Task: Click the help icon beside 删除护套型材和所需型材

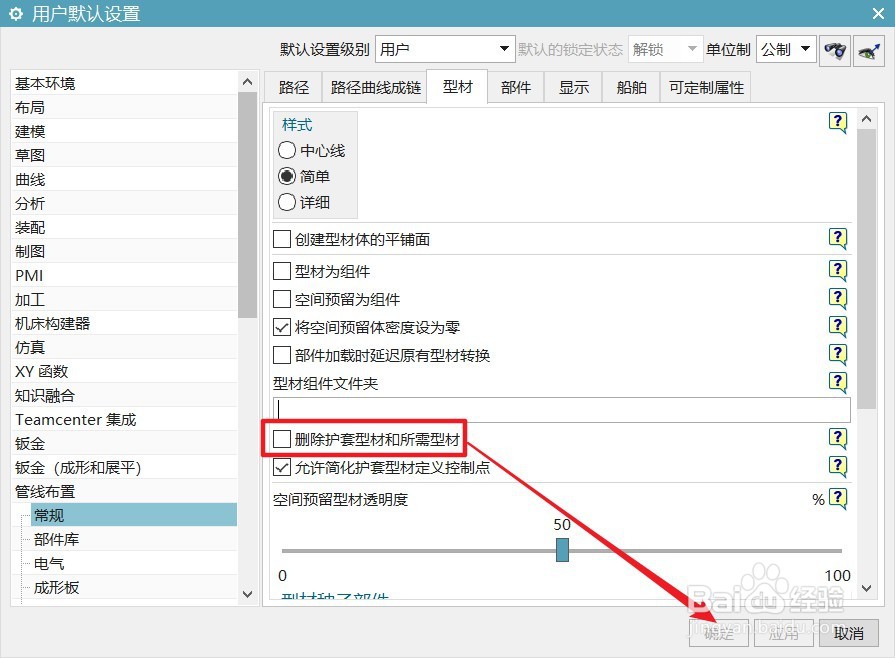Action: click(838, 437)
